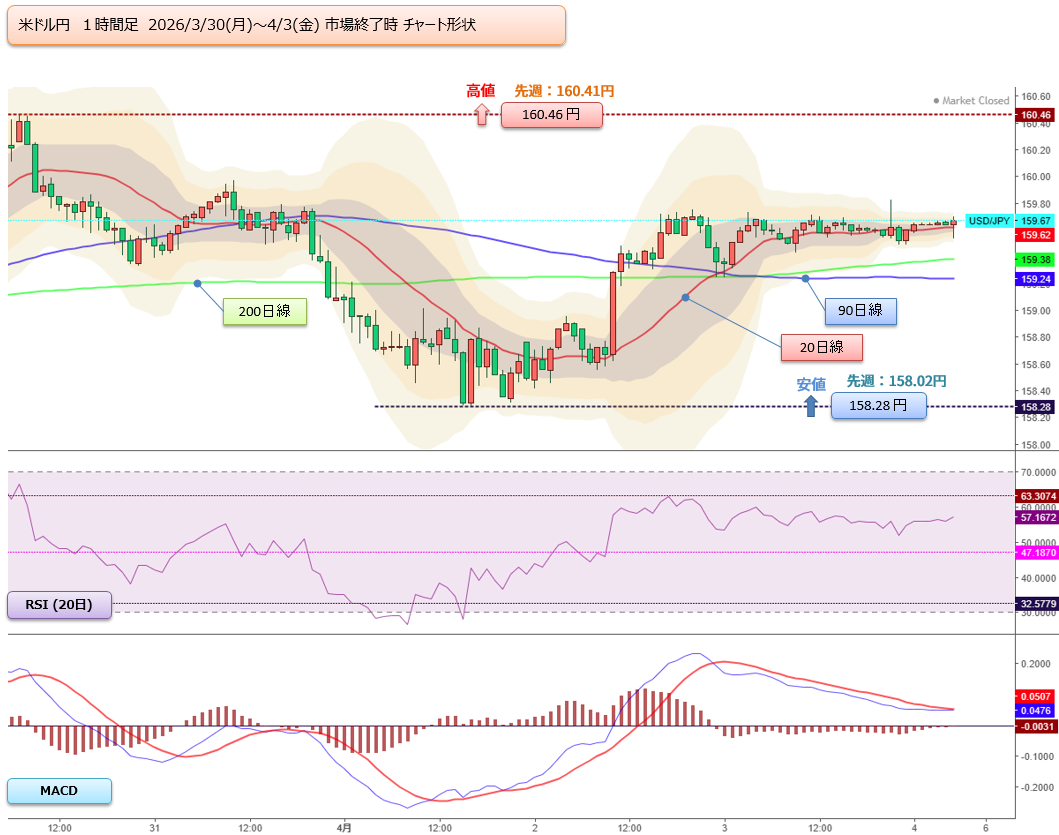Click the -0.0031 MACD histogram value tag

pyautogui.click(x=1035, y=726)
